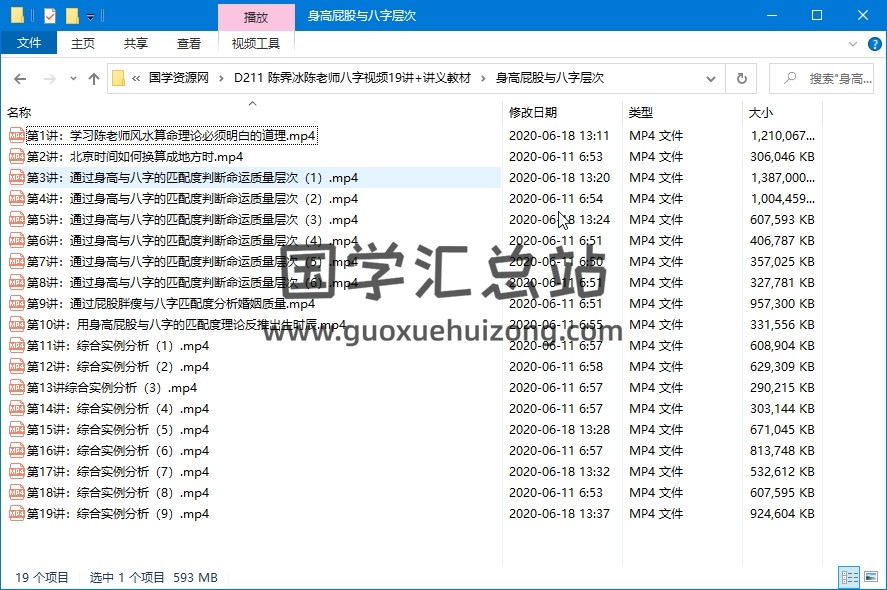Open the 文件 menu

click(29, 43)
